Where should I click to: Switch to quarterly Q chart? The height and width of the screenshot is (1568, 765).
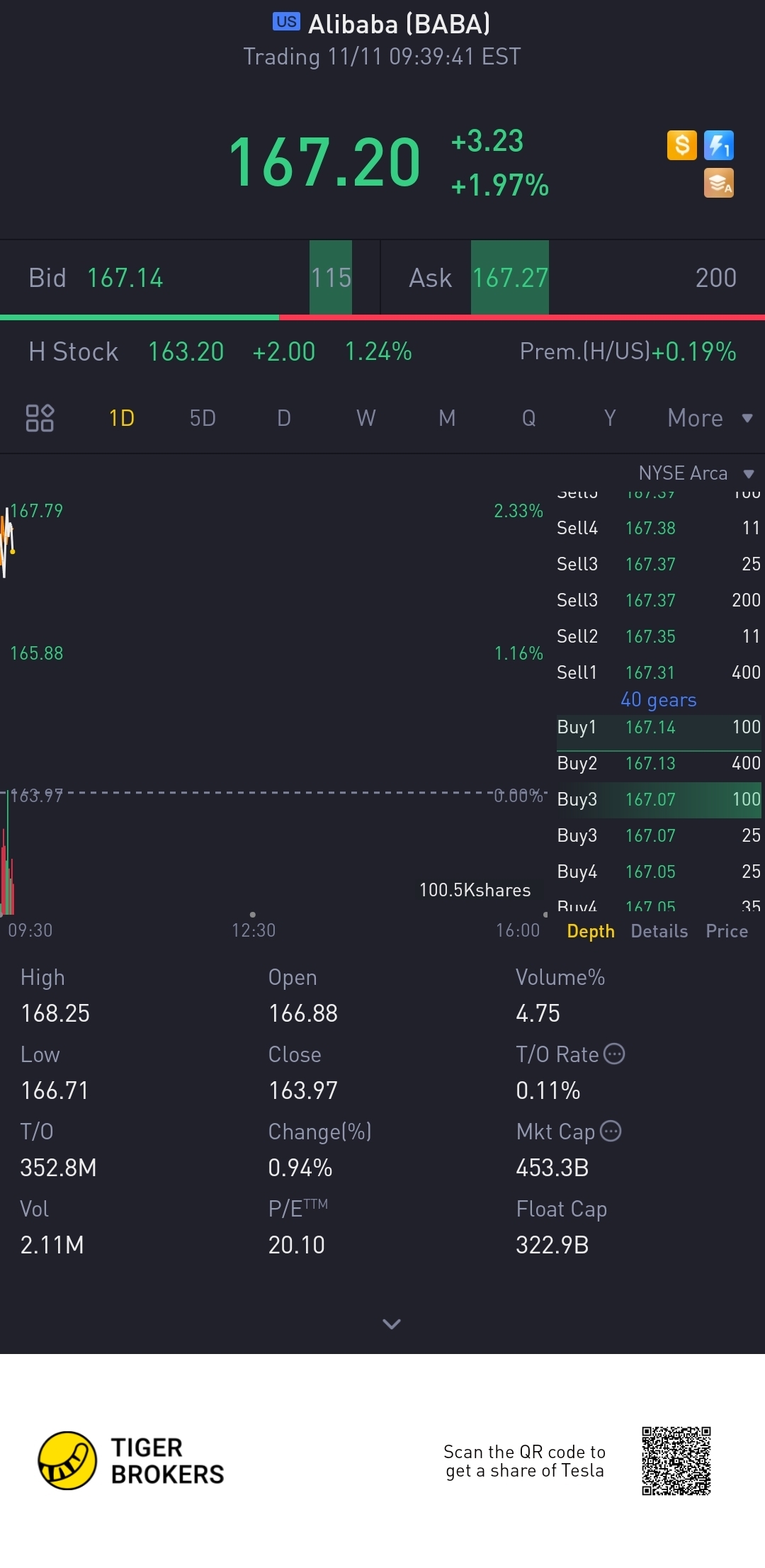[x=528, y=418]
